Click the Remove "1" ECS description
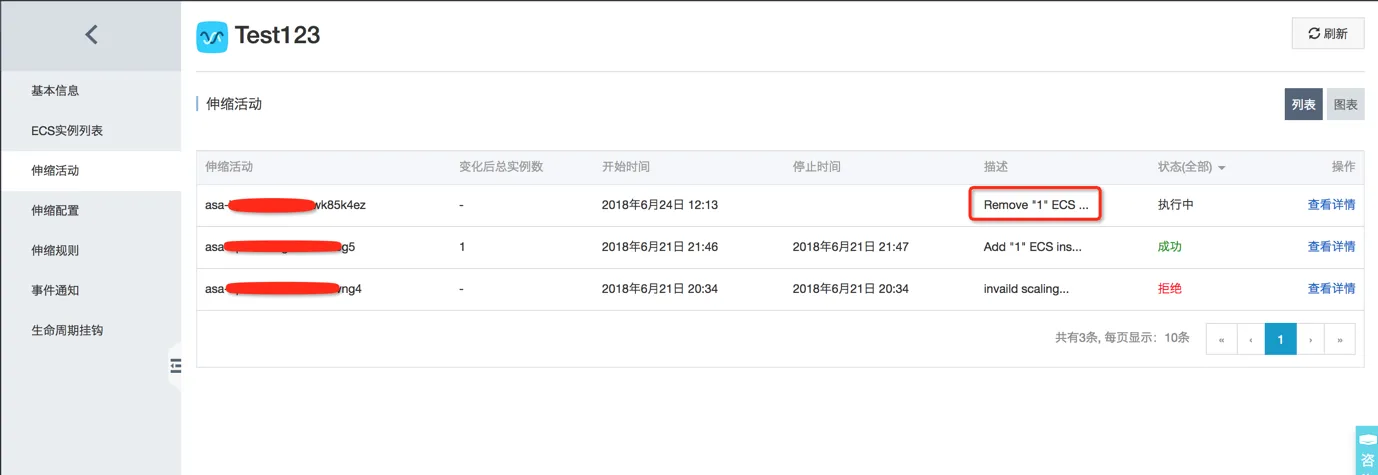 click(1035, 205)
